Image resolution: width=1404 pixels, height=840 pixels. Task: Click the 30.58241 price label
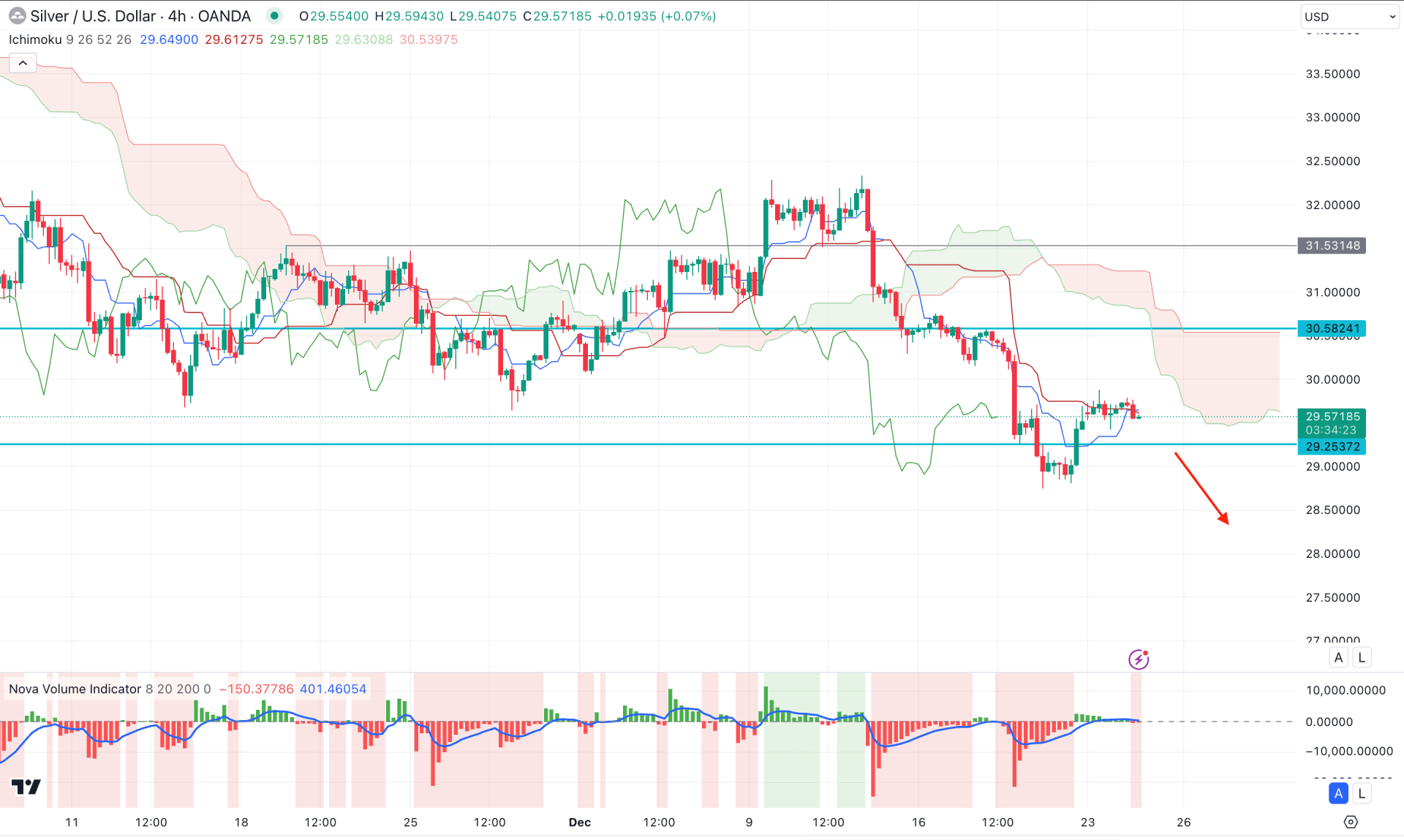click(x=1332, y=328)
